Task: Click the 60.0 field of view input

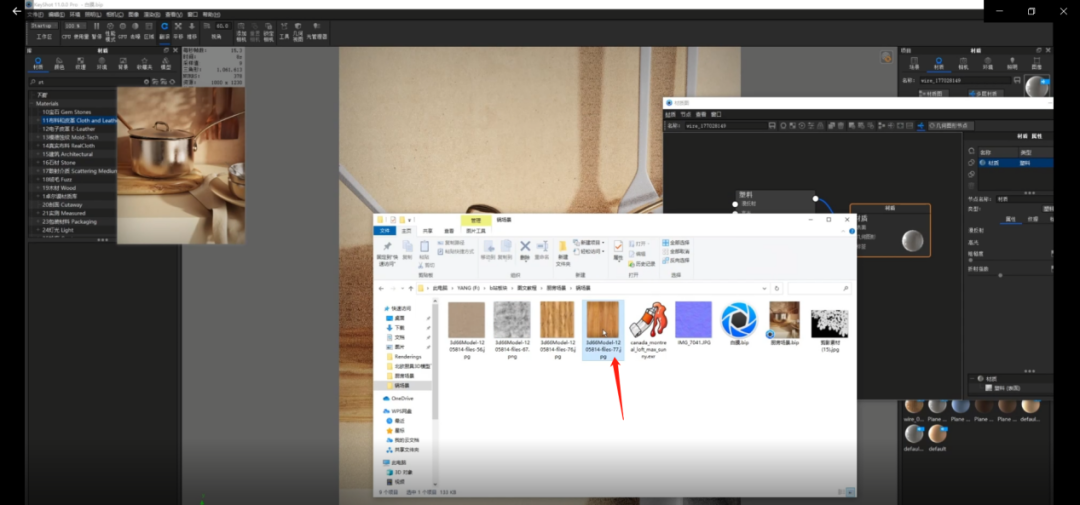Action: (x=222, y=25)
